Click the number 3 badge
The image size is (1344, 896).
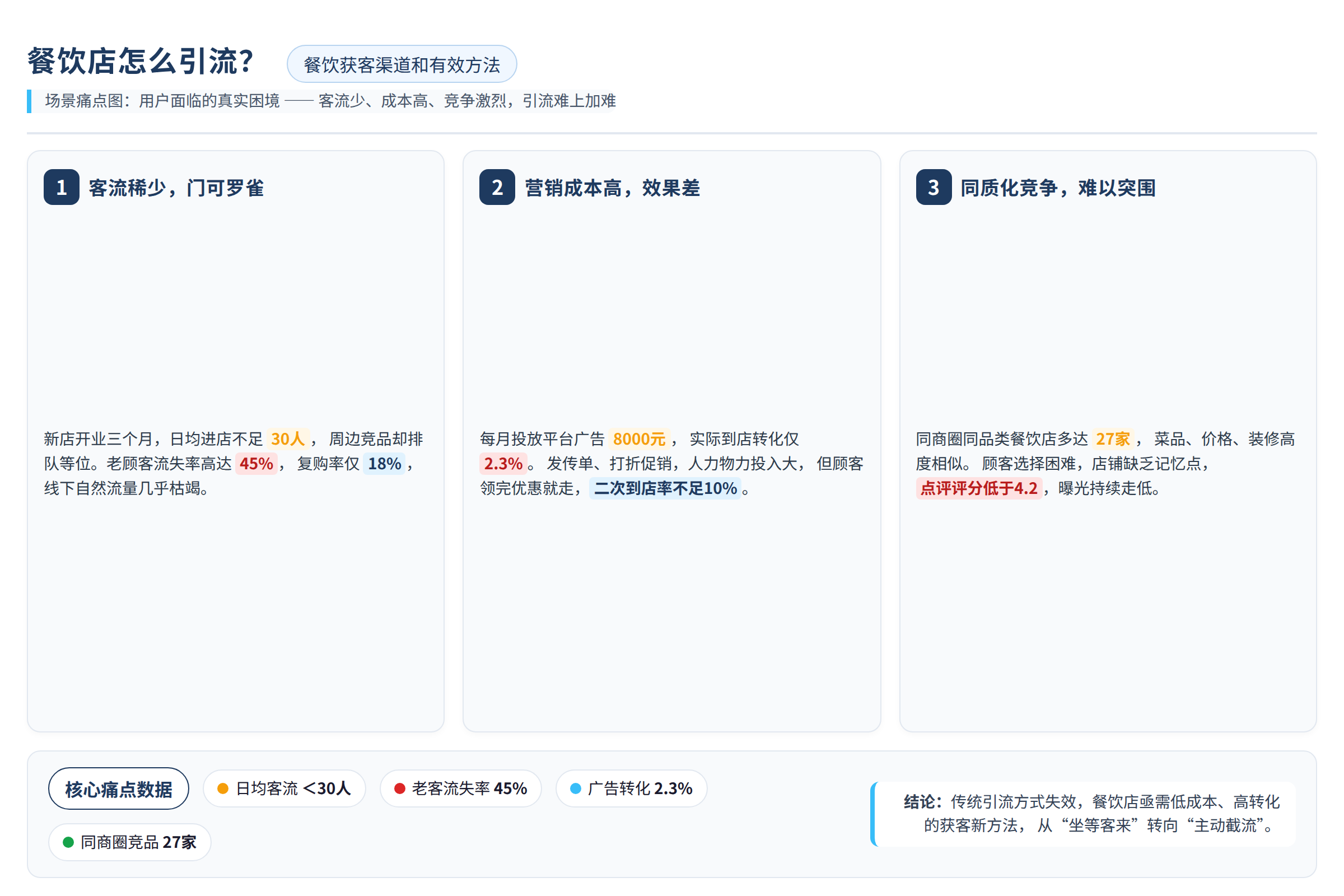tap(934, 188)
